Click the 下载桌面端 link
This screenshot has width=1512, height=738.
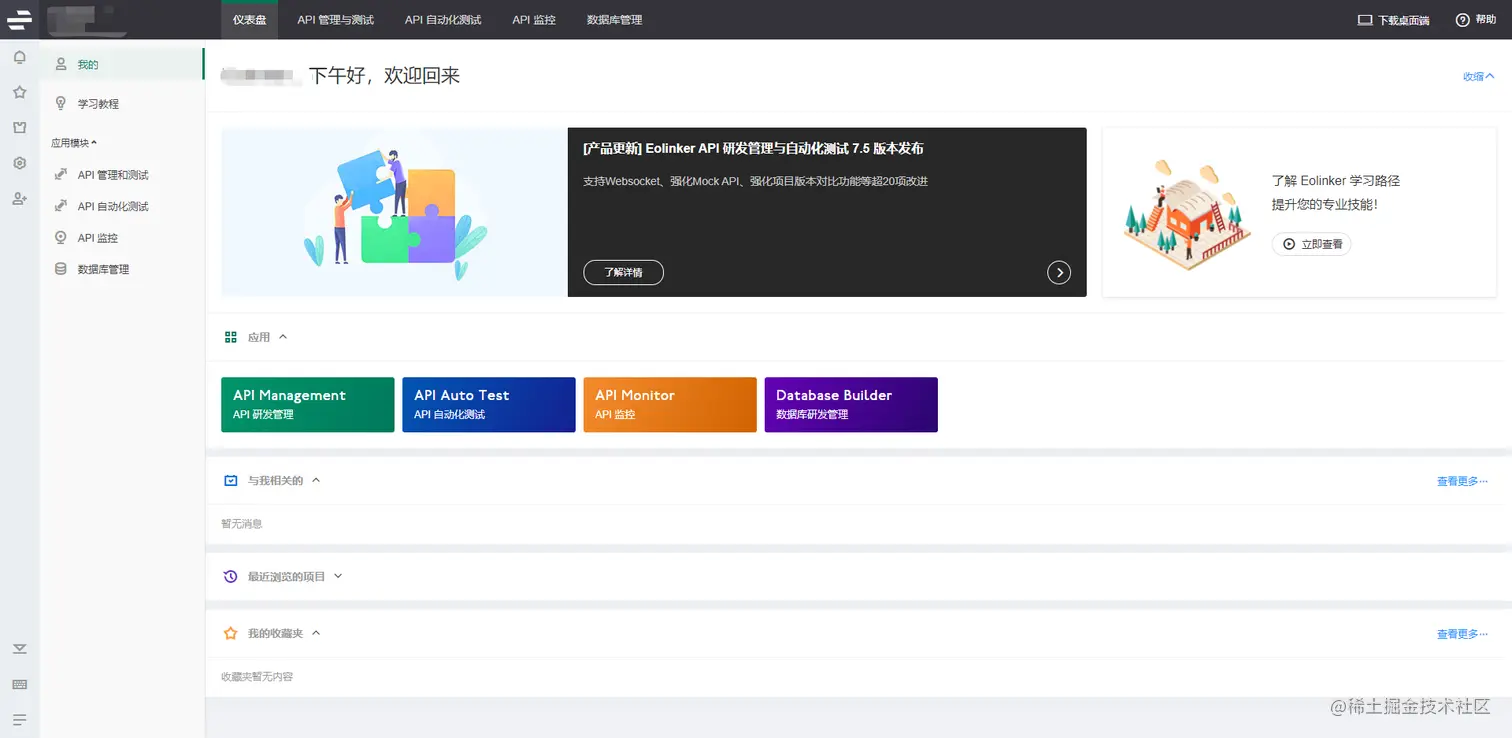tap(1403, 20)
